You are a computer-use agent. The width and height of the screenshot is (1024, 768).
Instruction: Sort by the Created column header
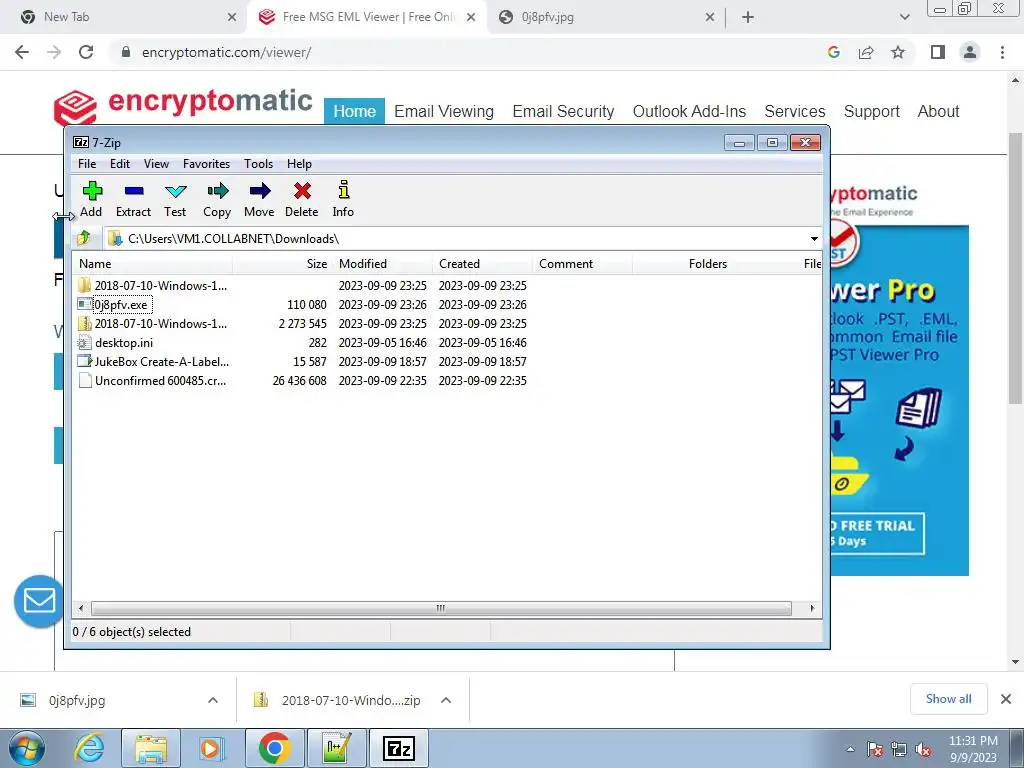483,264
